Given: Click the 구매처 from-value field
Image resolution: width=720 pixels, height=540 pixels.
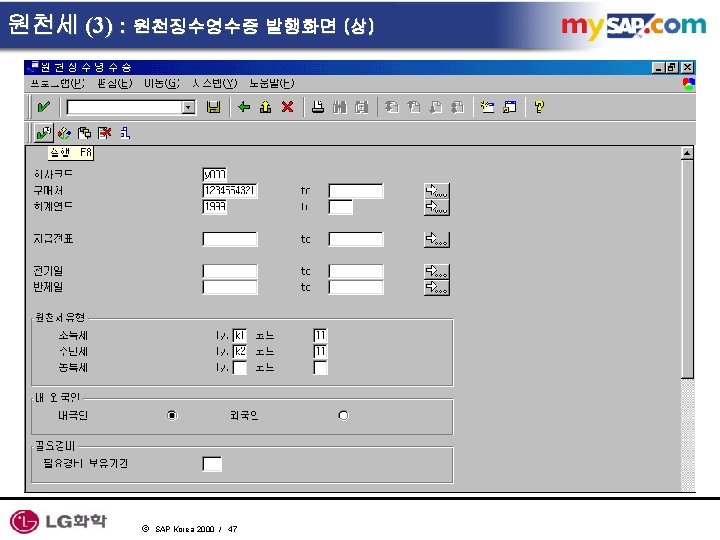Looking at the screenshot, I should [230, 191].
